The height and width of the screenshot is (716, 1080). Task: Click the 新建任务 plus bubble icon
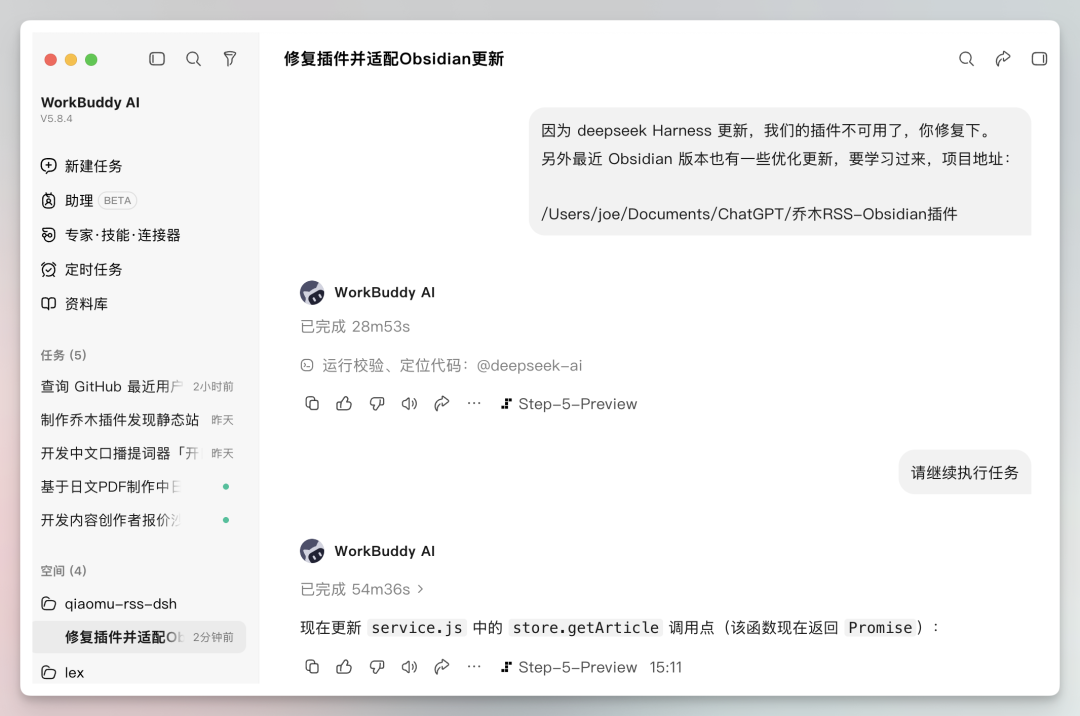(x=48, y=166)
